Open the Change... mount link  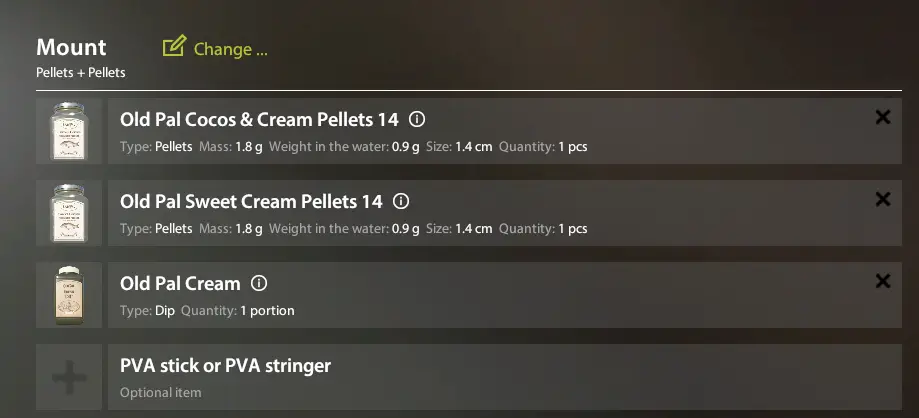230,49
